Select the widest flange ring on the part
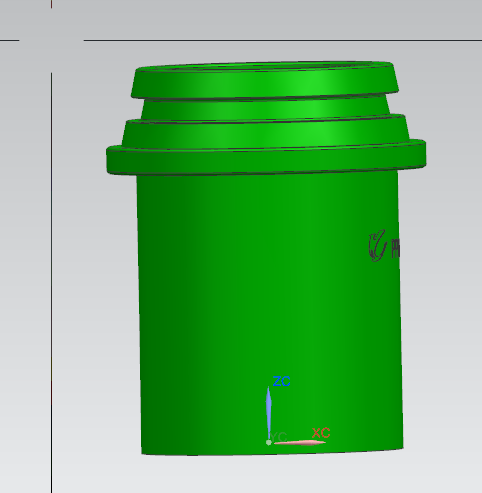 point(266,158)
